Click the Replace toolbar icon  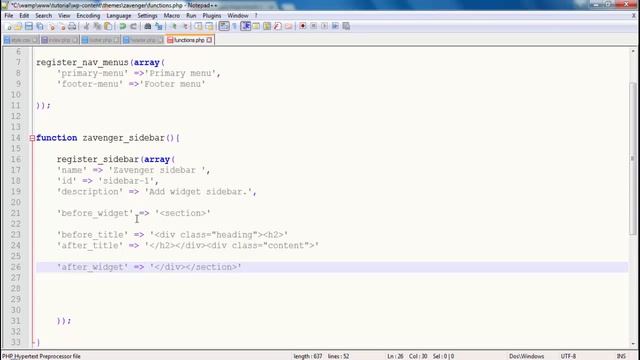pyautogui.click(x=158, y=27)
